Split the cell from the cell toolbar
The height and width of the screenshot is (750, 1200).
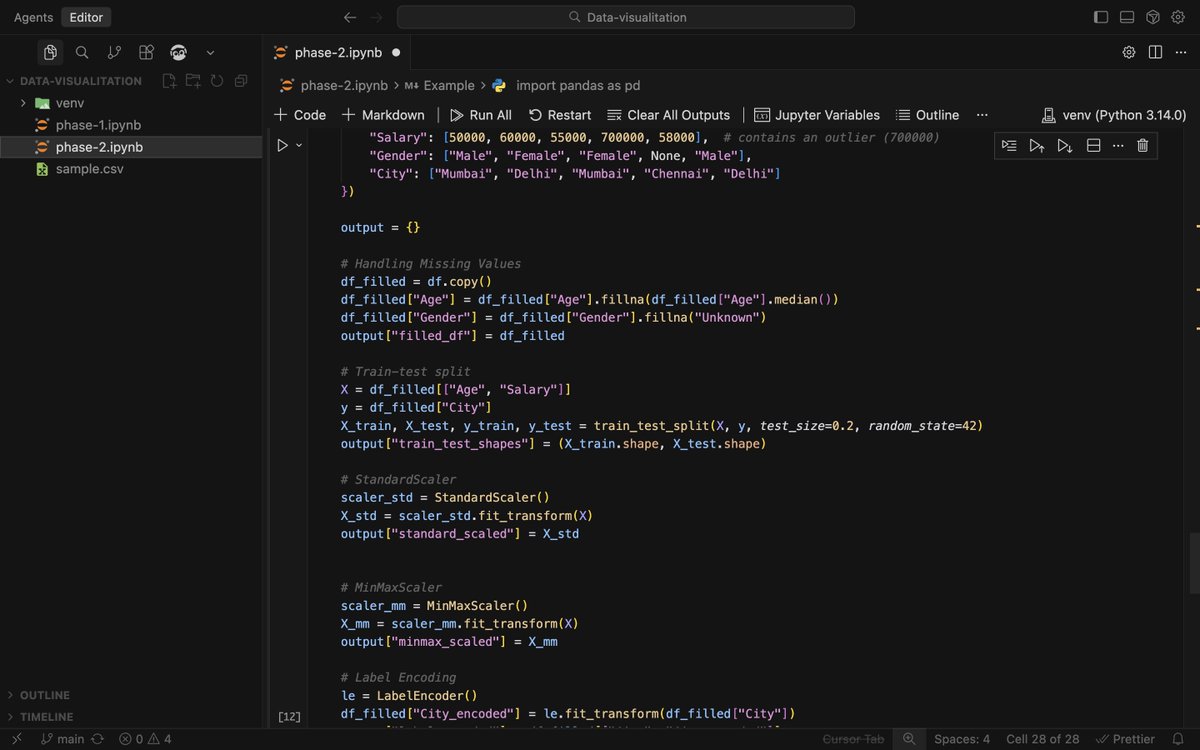point(1093,146)
